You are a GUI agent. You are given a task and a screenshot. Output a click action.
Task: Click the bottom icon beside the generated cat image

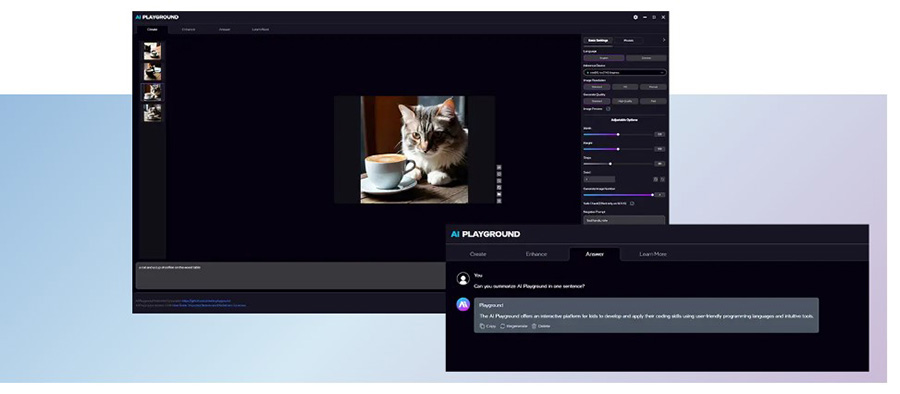point(499,201)
